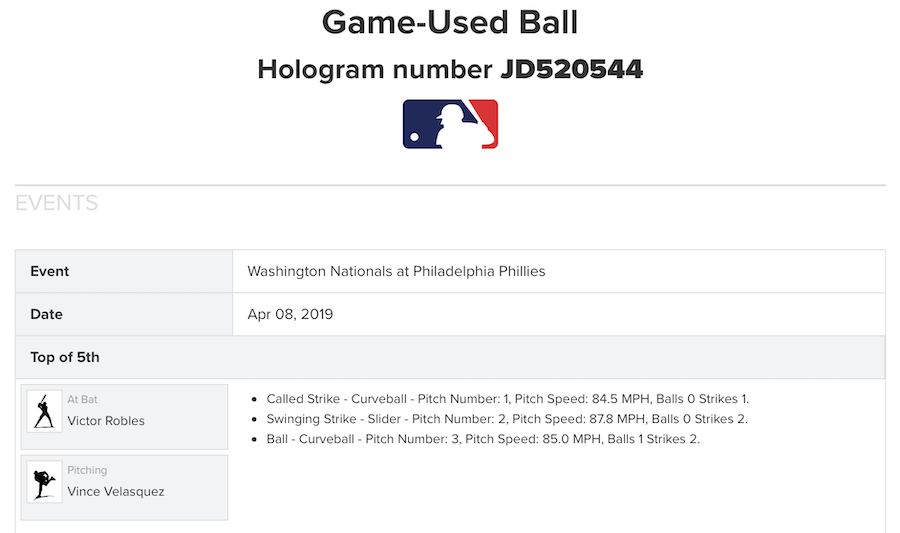Select hologram number JD520544
This screenshot has height=533, width=900.
[x=571, y=69]
